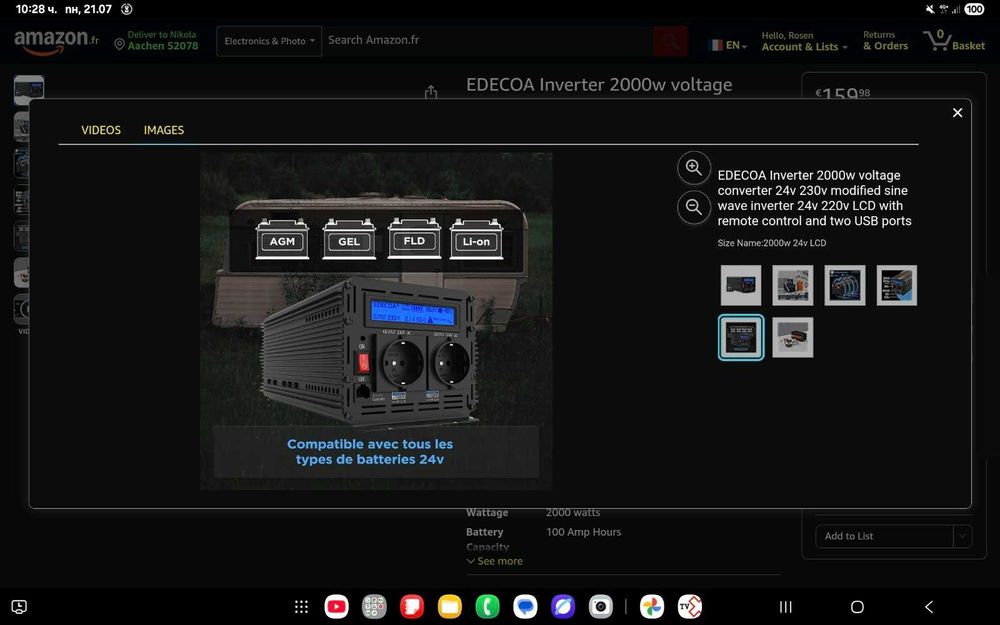Open the Basket cart icon

coord(953,41)
